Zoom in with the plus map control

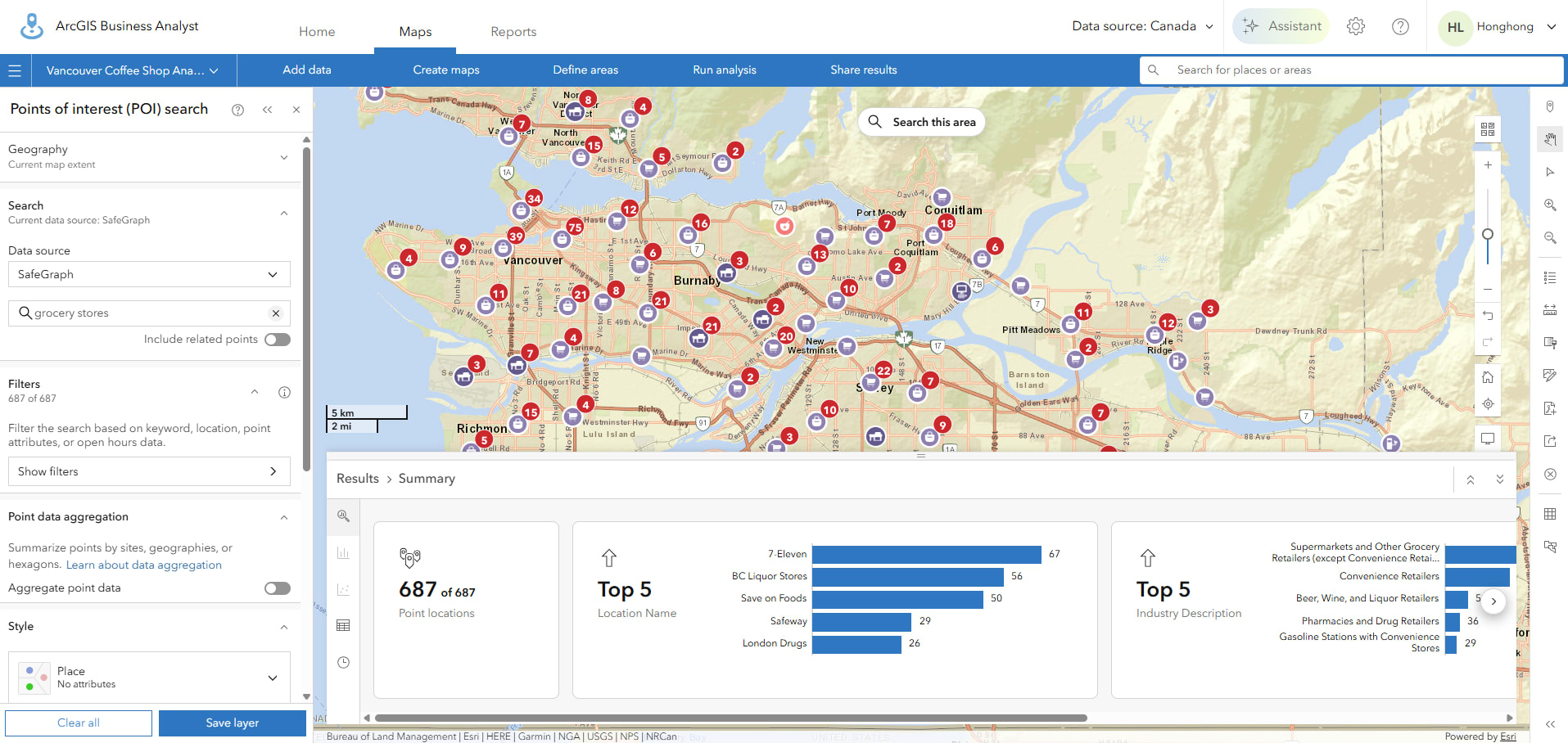tap(1488, 164)
